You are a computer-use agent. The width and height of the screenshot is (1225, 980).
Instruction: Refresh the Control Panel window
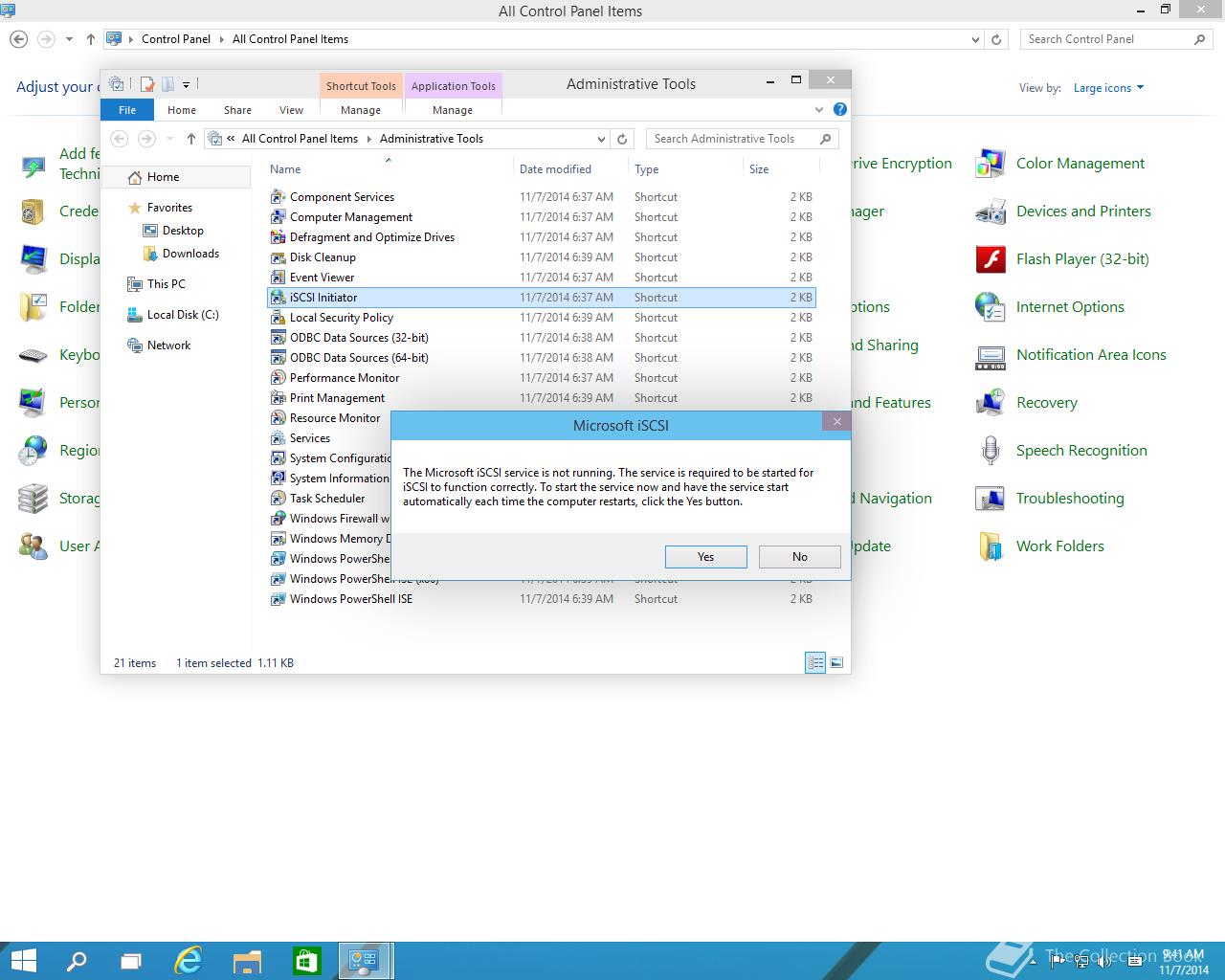pyautogui.click(x=996, y=39)
